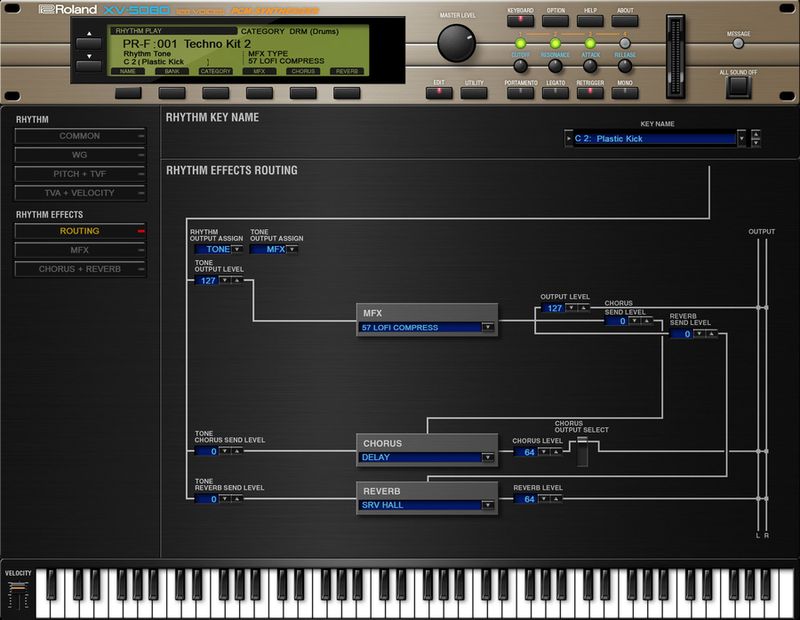The height and width of the screenshot is (620, 800).
Task: Adjust the RESONANCE knob
Action: coord(555,67)
